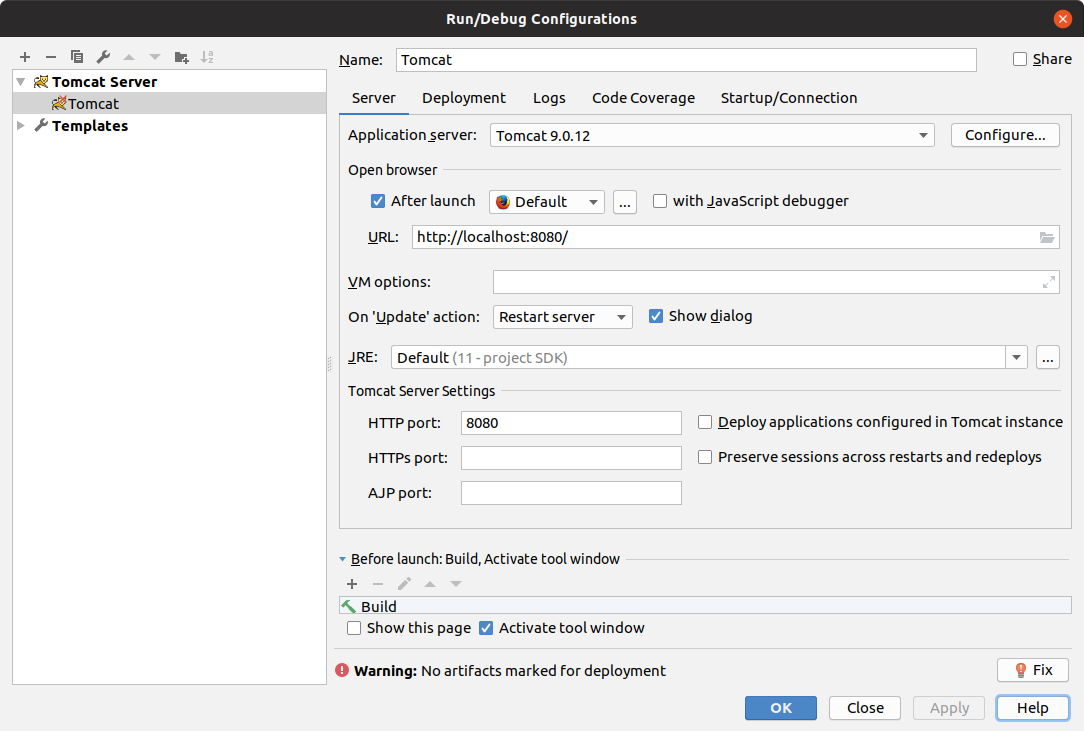Expand the Templates tree node

pos(22,126)
